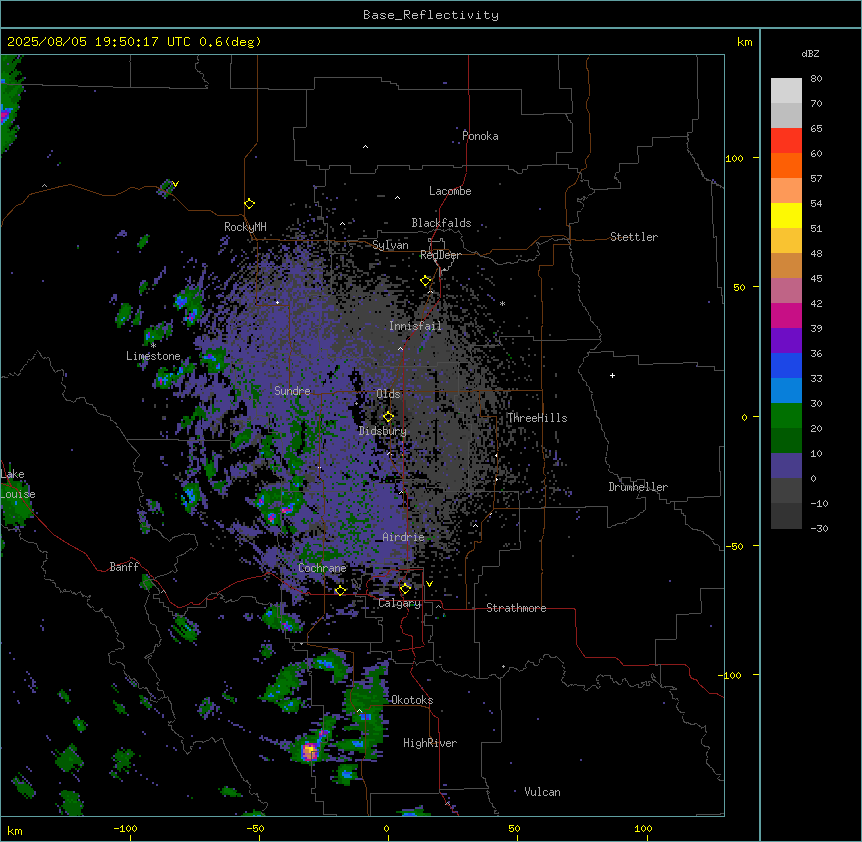The image size is (862, 842).
Task: Click the Strathmore city label
Action: (x=516, y=608)
